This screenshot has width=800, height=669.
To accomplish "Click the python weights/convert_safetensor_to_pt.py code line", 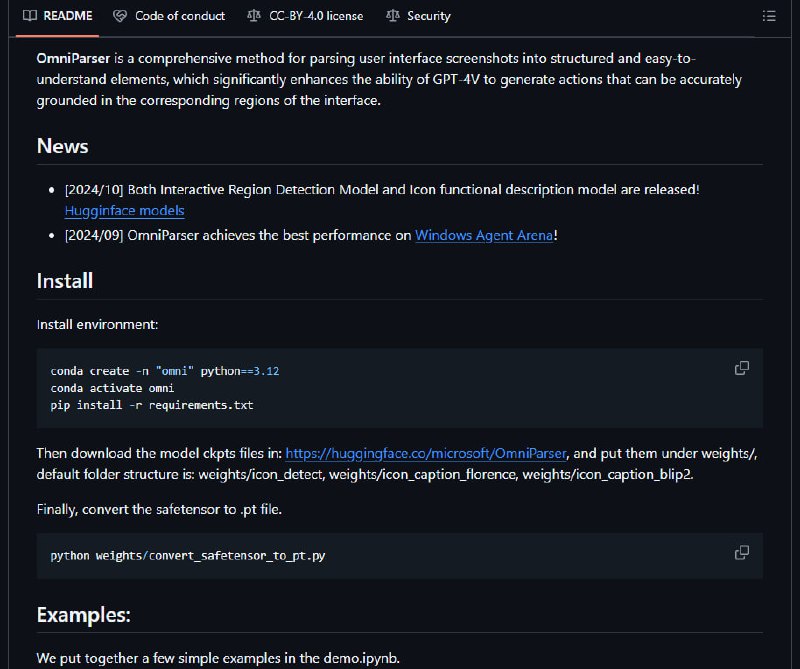I will click(188, 556).
